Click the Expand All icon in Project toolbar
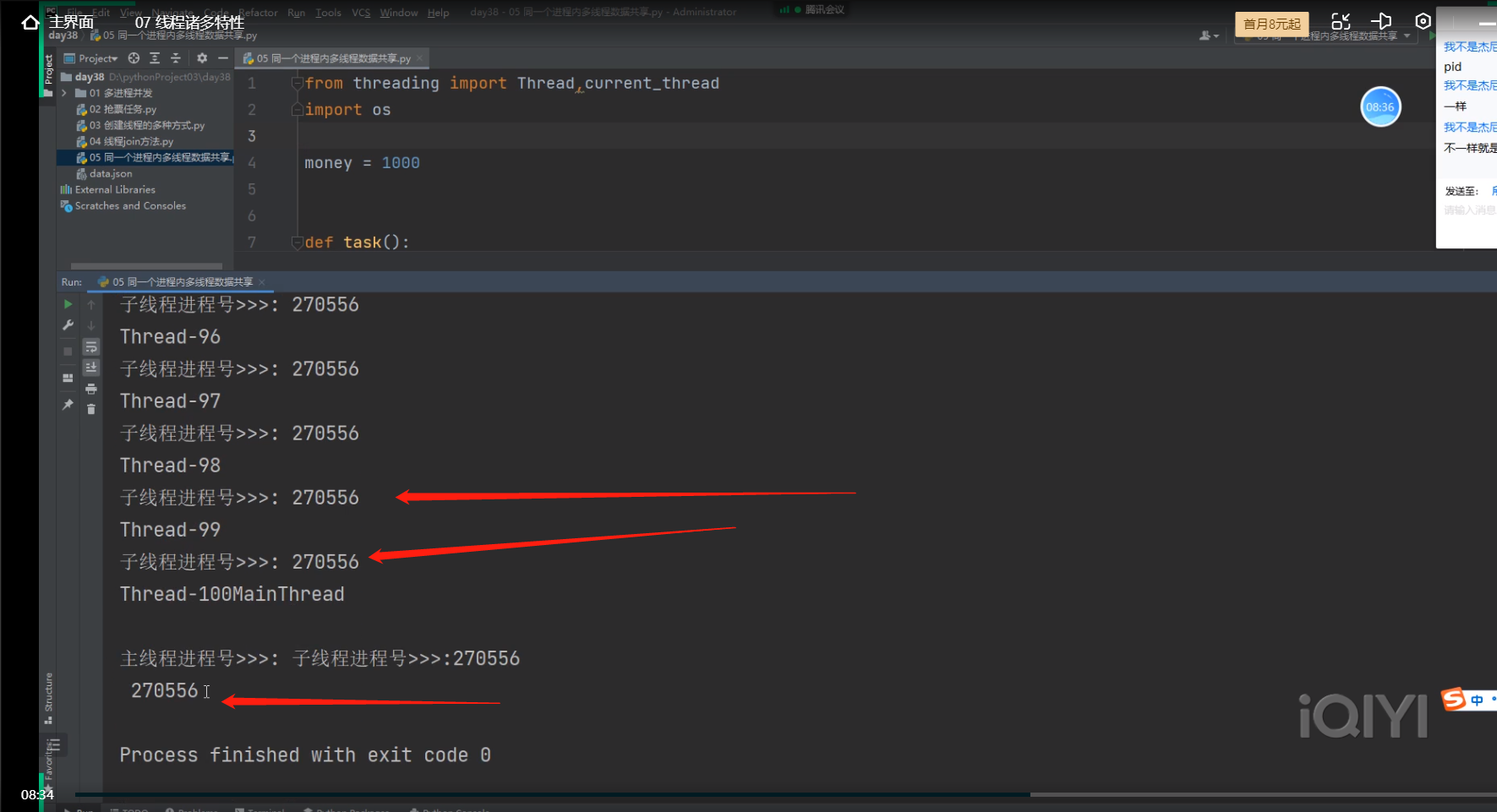Screen dimensions: 1497x812 (155, 58)
